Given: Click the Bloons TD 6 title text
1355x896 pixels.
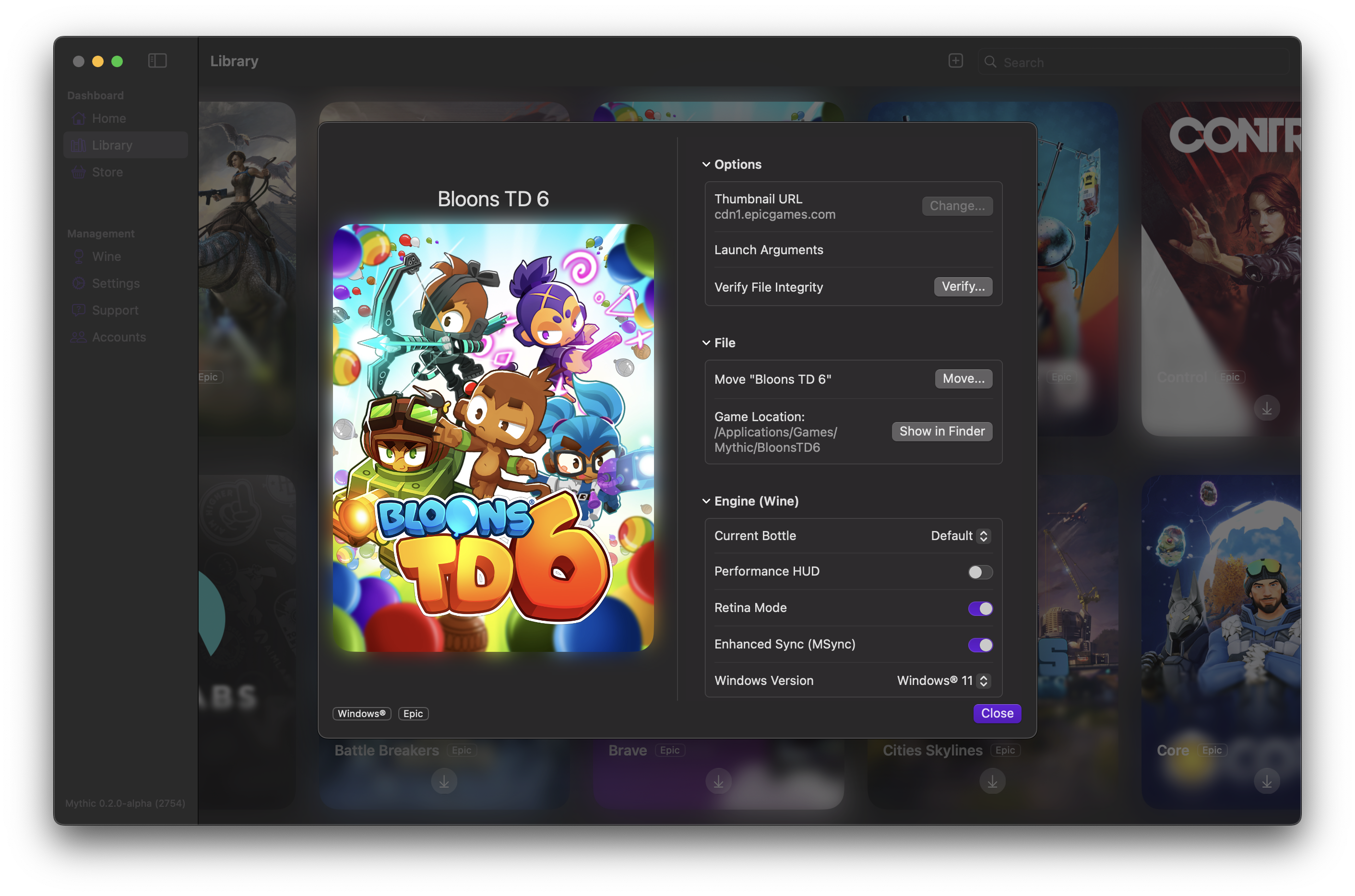Looking at the screenshot, I should (493, 199).
